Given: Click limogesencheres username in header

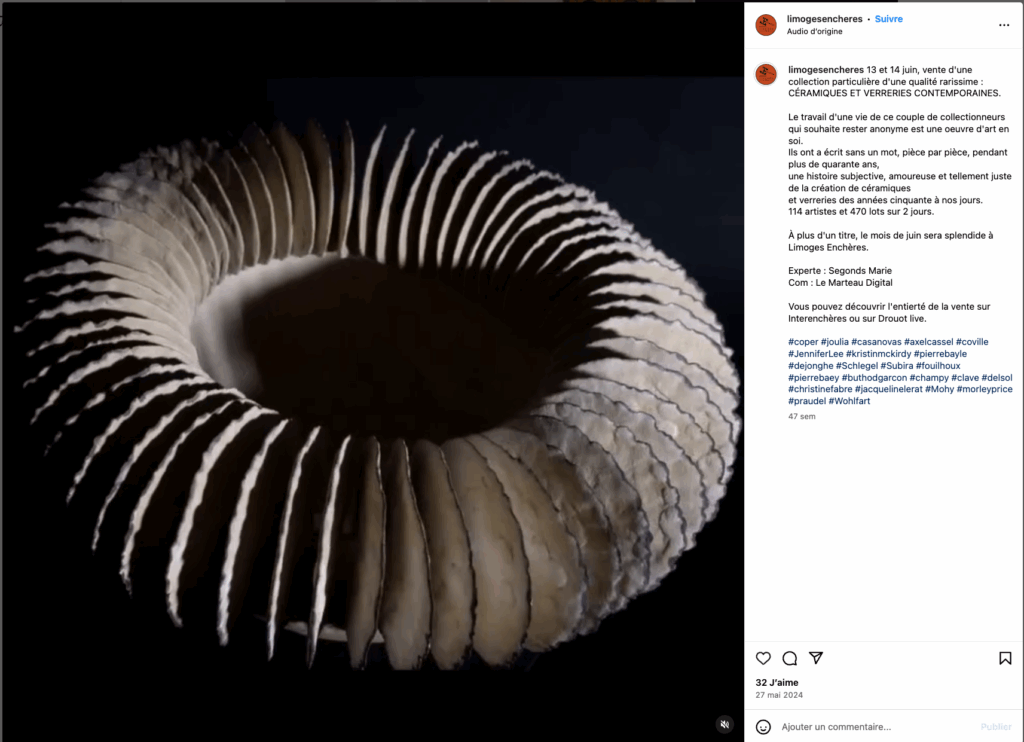Looking at the screenshot, I should pos(825,19).
